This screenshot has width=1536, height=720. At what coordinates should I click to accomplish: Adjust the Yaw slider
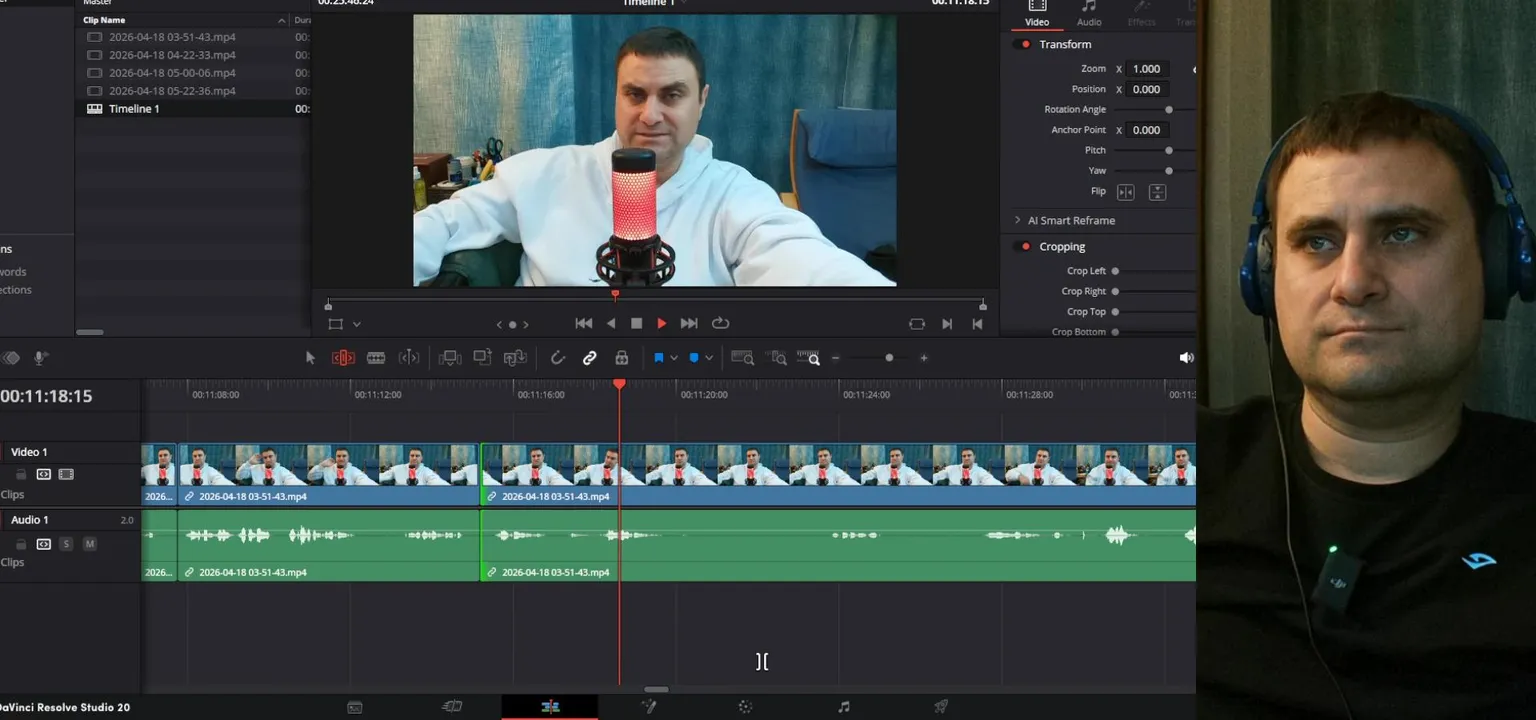pos(1168,171)
